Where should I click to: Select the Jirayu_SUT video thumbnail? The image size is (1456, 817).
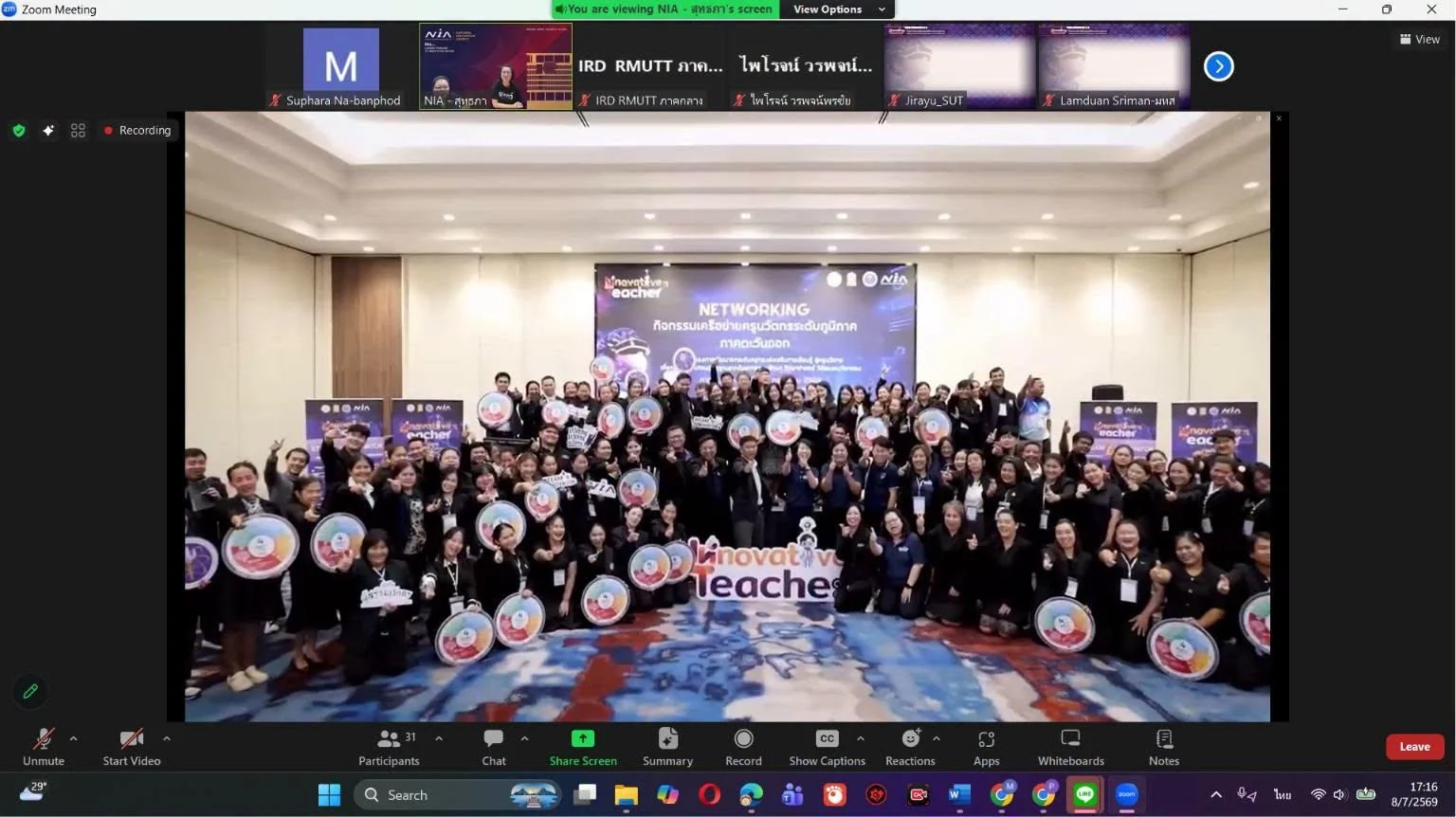(959, 66)
